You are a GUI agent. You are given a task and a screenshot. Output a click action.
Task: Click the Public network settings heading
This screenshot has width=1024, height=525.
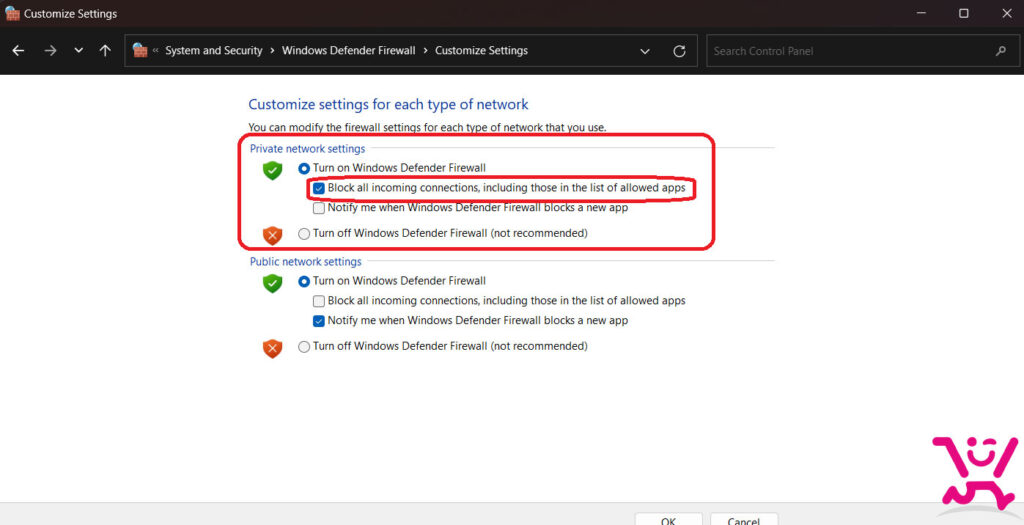pyautogui.click(x=306, y=262)
